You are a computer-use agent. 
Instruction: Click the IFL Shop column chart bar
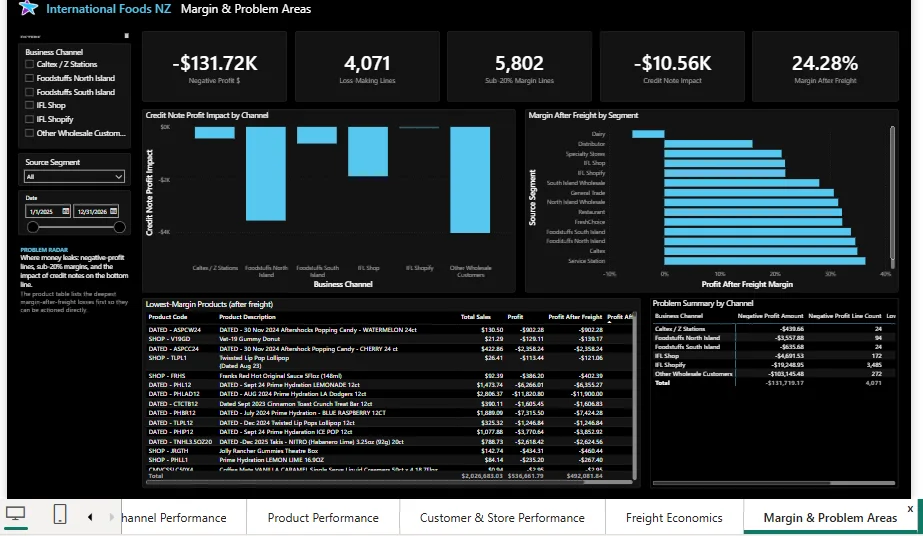click(368, 151)
